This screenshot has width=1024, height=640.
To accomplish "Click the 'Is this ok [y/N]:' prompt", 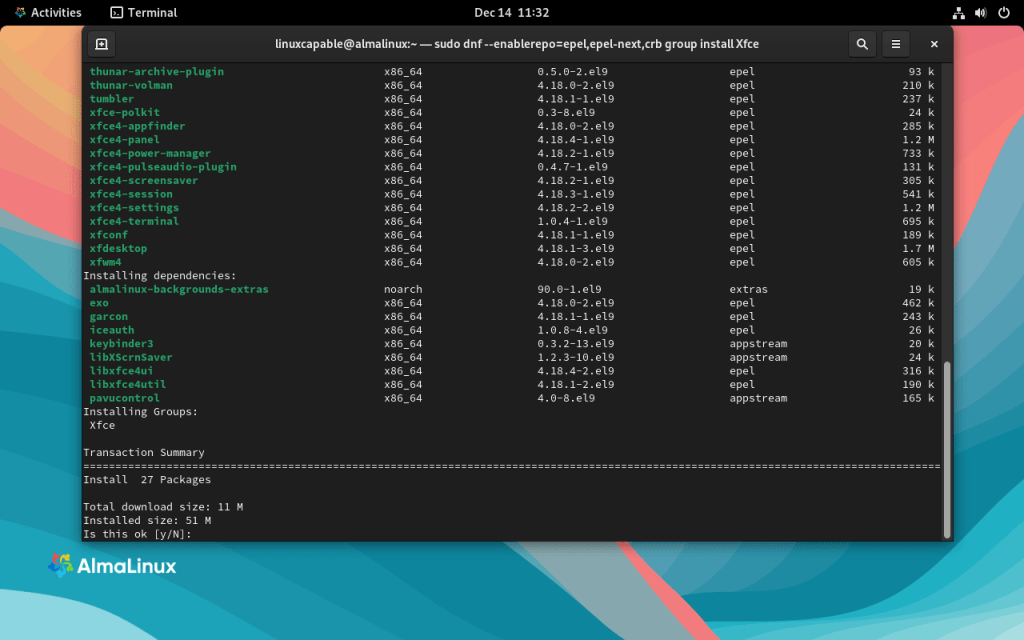I will [x=137, y=534].
